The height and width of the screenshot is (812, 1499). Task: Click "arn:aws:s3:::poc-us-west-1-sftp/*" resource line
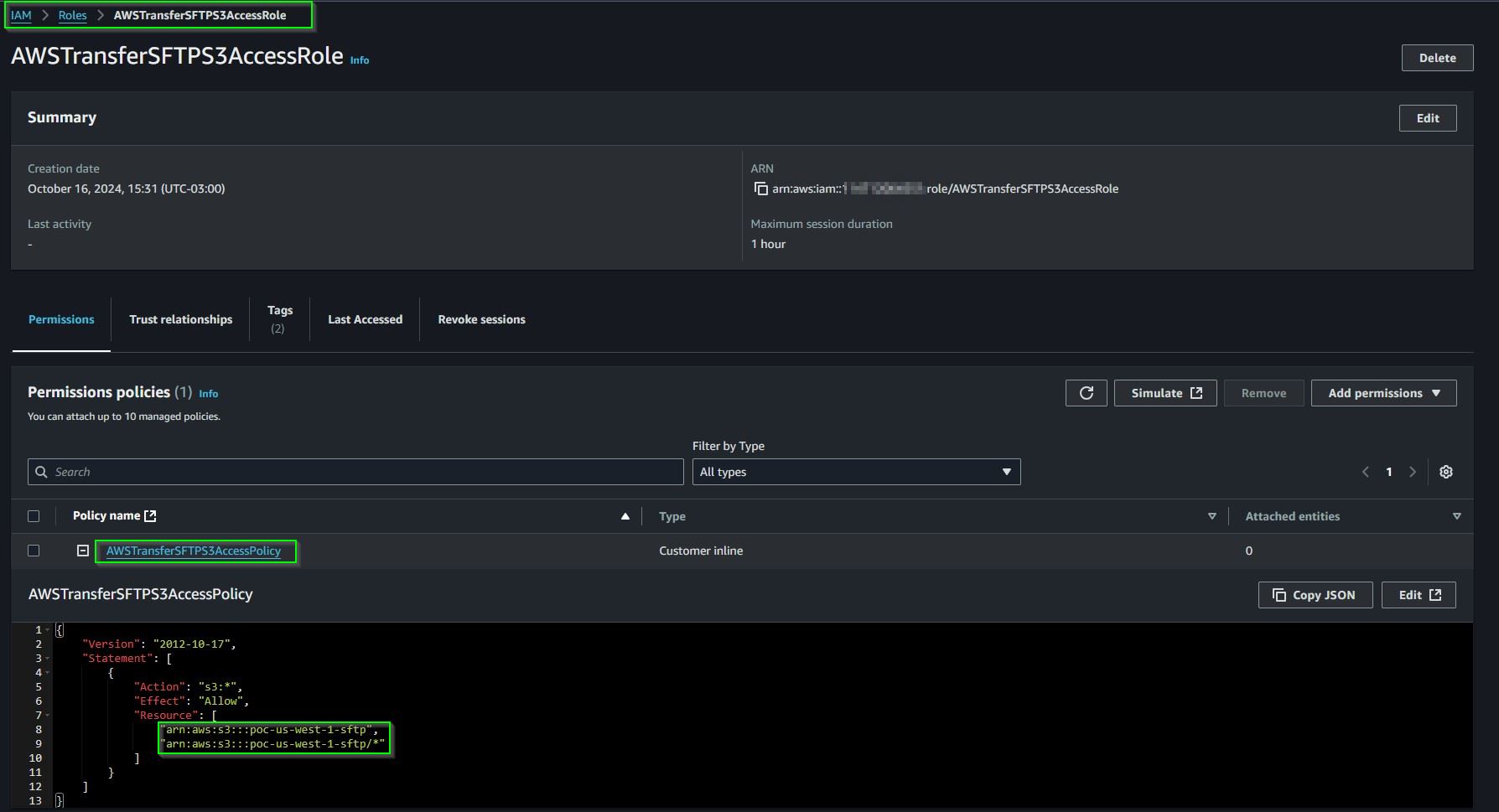click(x=273, y=743)
